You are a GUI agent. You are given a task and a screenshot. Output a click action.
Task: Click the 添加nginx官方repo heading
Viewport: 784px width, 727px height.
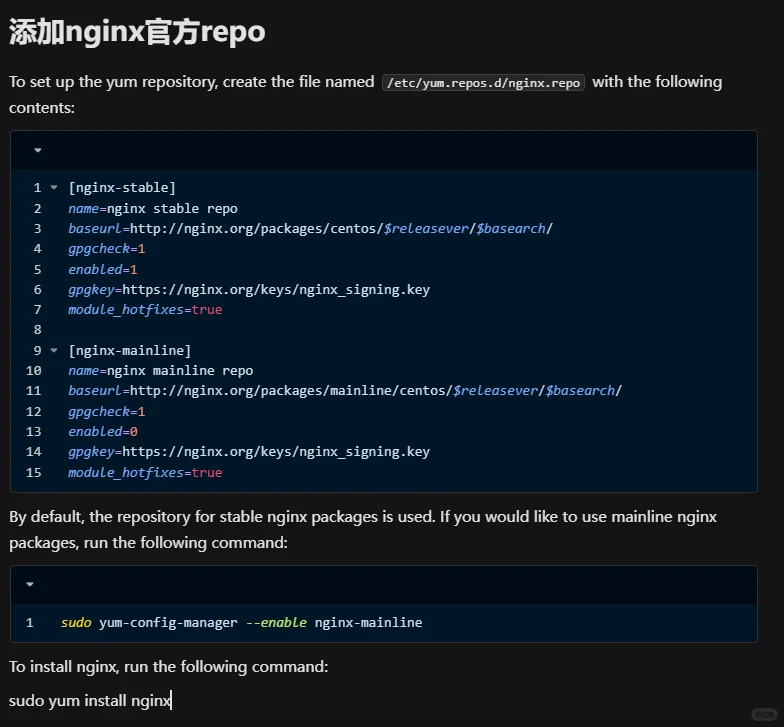click(x=137, y=31)
